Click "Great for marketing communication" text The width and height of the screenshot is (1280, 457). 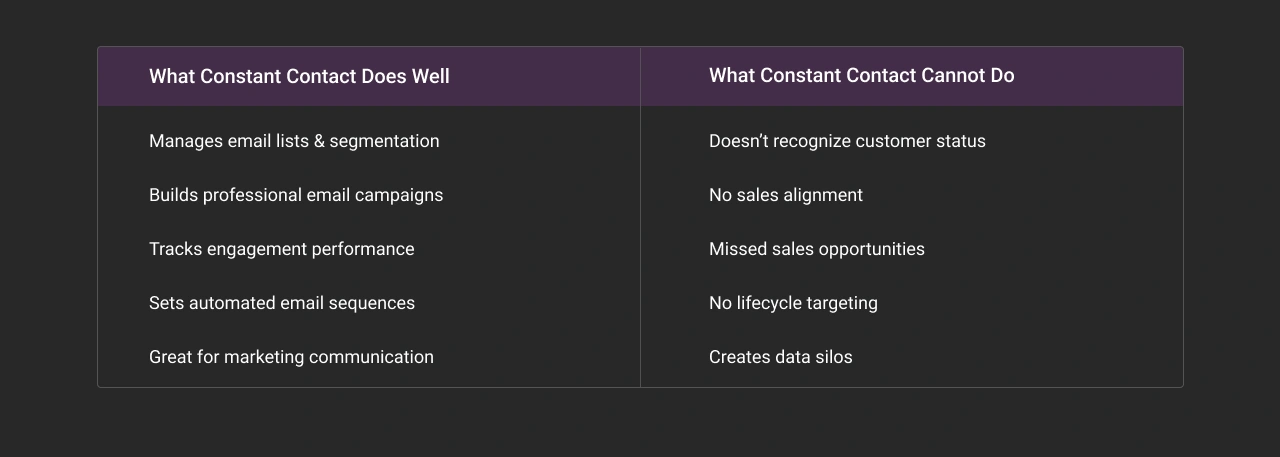tap(291, 357)
